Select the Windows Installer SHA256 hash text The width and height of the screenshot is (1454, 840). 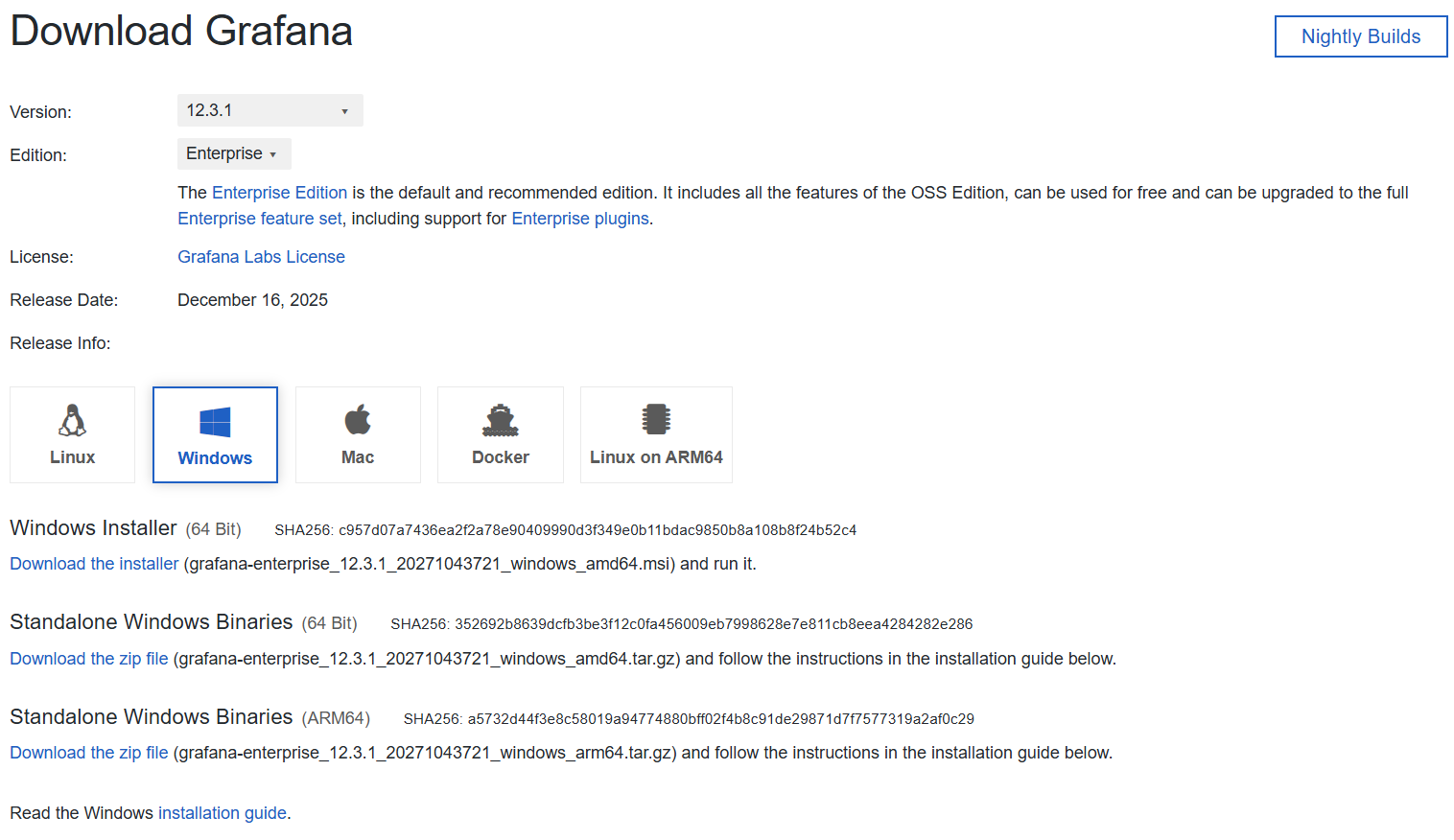[598, 530]
